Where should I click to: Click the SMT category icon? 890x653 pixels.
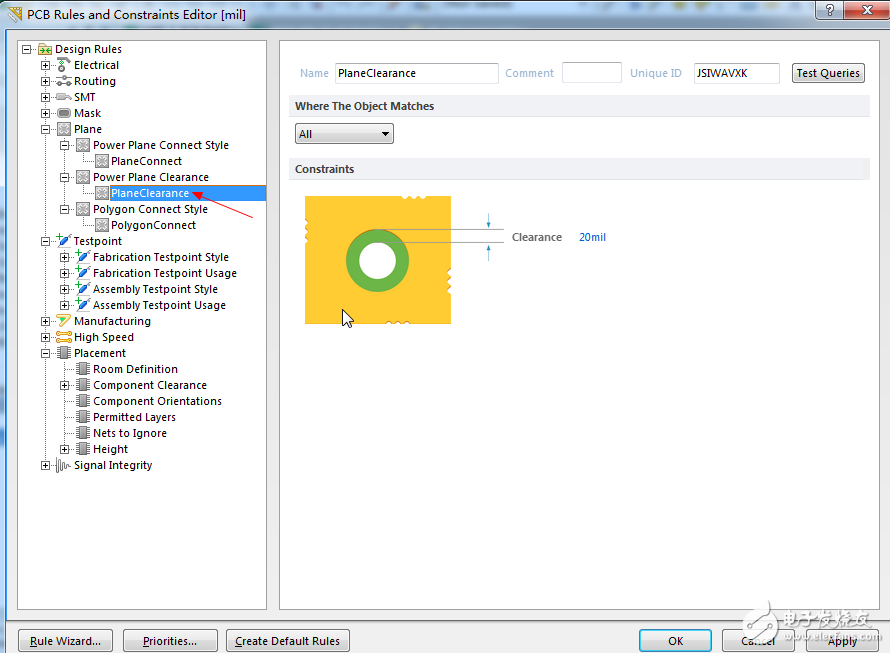(64, 97)
